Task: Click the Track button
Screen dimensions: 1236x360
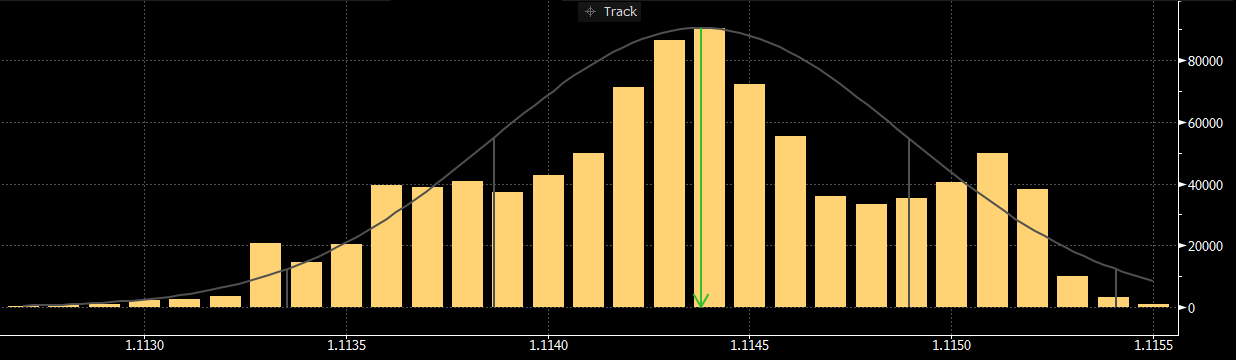Action: [x=609, y=12]
